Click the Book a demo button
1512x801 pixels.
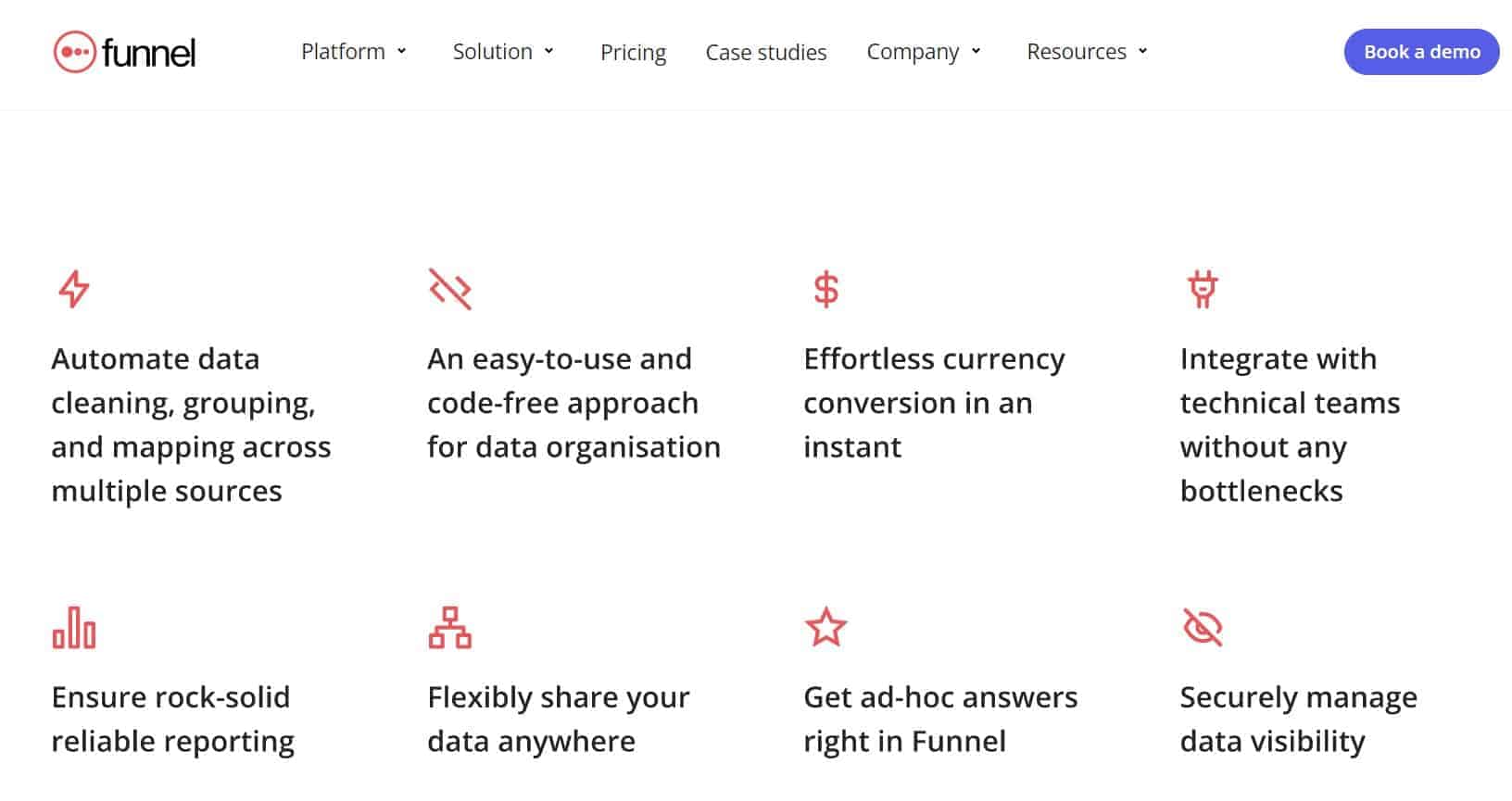coord(1421,52)
